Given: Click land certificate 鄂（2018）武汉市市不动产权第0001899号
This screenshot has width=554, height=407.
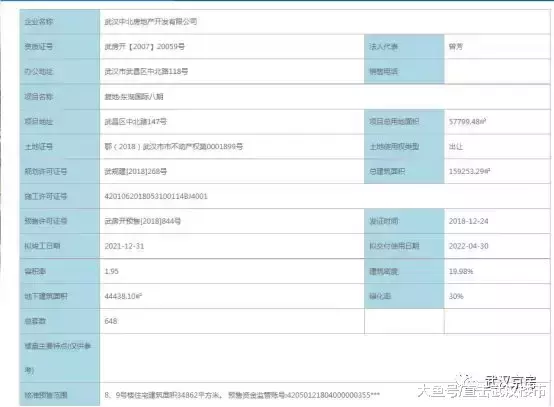Looking at the screenshot, I should [x=174, y=146].
